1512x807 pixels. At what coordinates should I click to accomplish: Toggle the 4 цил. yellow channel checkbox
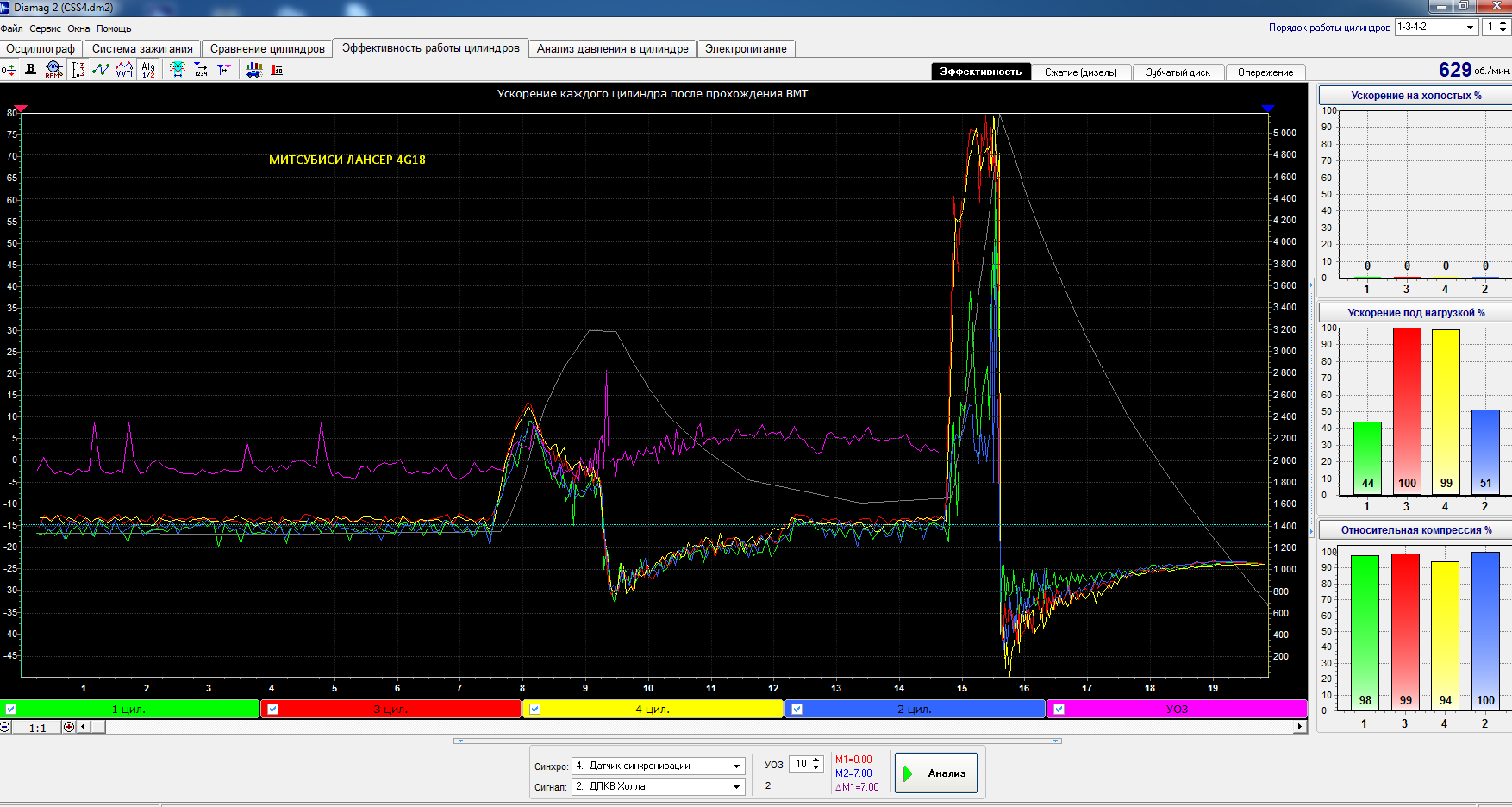click(535, 709)
